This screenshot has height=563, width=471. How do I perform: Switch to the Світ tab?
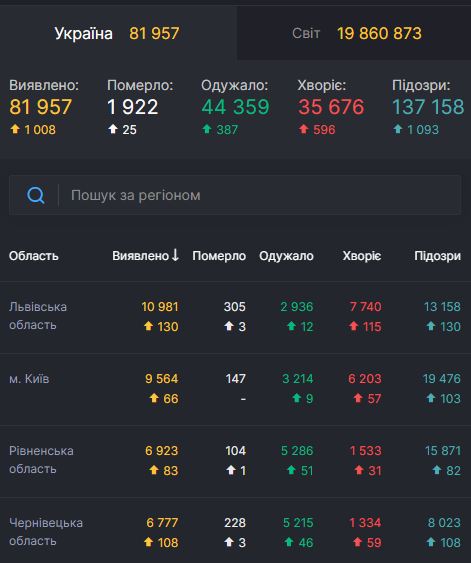[354, 33]
